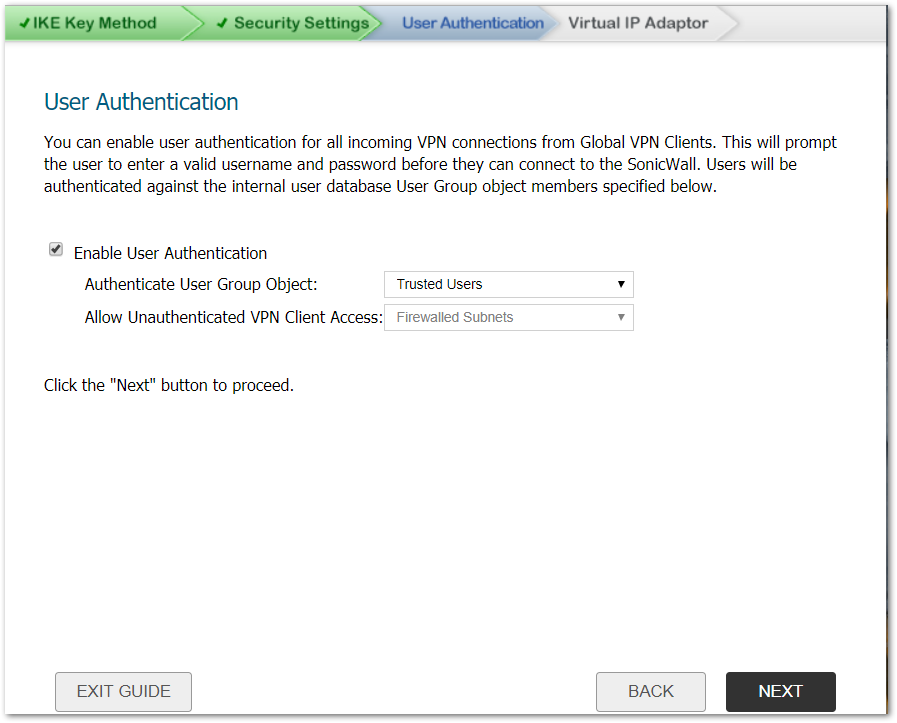Click the Enable User Authentication label text
Viewport: 897px width, 723px height.
coord(170,253)
